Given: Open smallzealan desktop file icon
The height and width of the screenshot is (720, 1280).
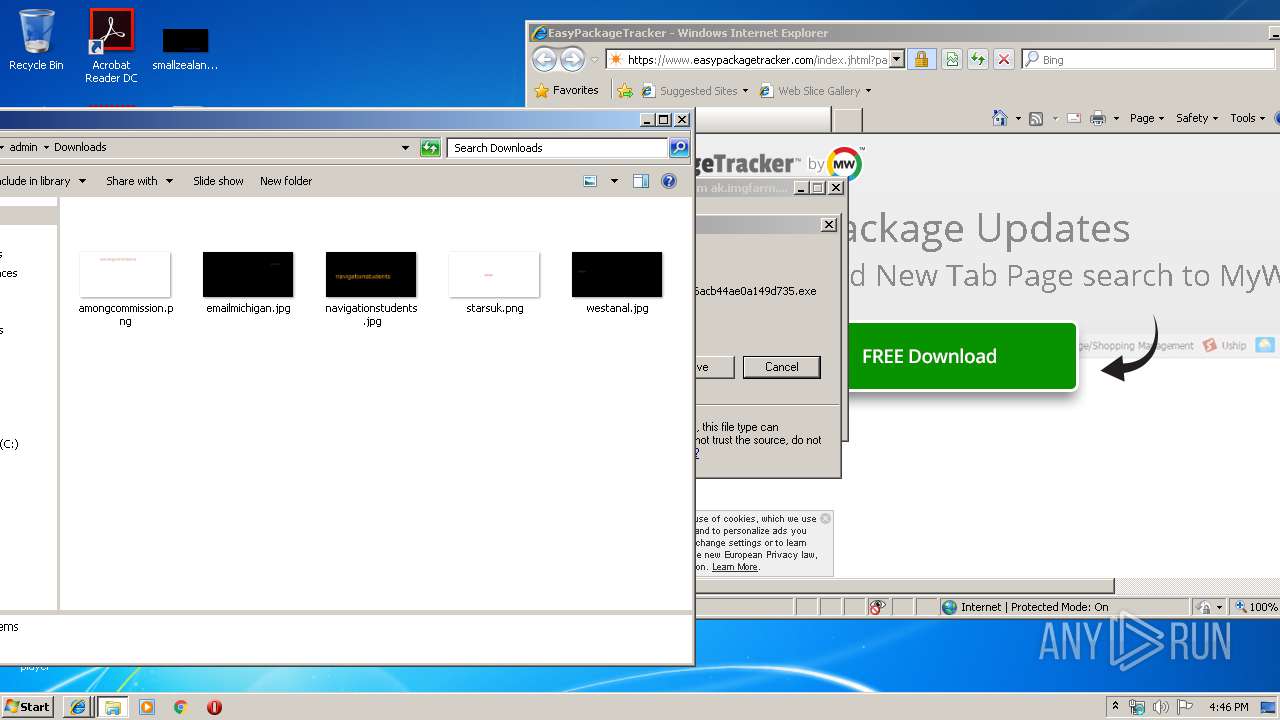Looking at the screenshot, I should pyautogui.click(x=185, y=46).
